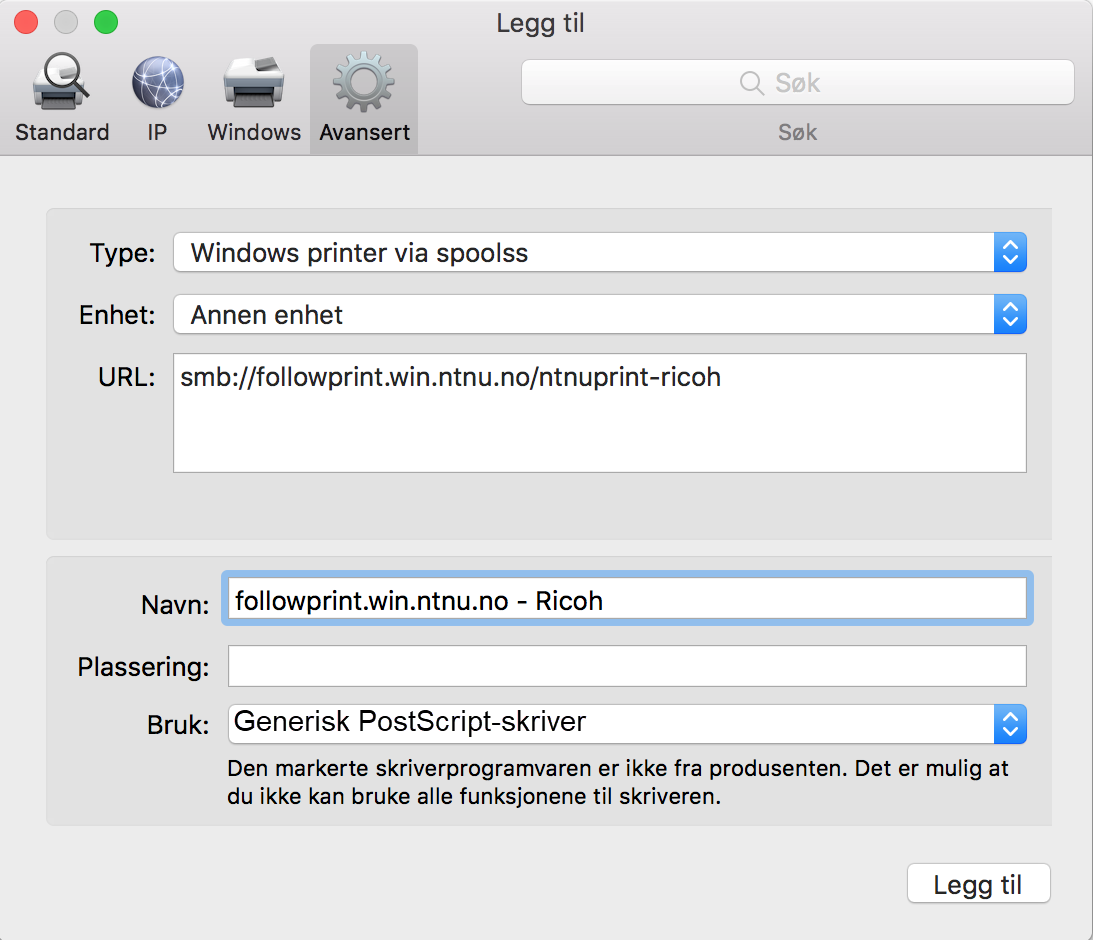Open the Bruk dropdown for Generisk PostScript-skriver
This screenshot has width=1093, height=940.
(x=627, y=723)
